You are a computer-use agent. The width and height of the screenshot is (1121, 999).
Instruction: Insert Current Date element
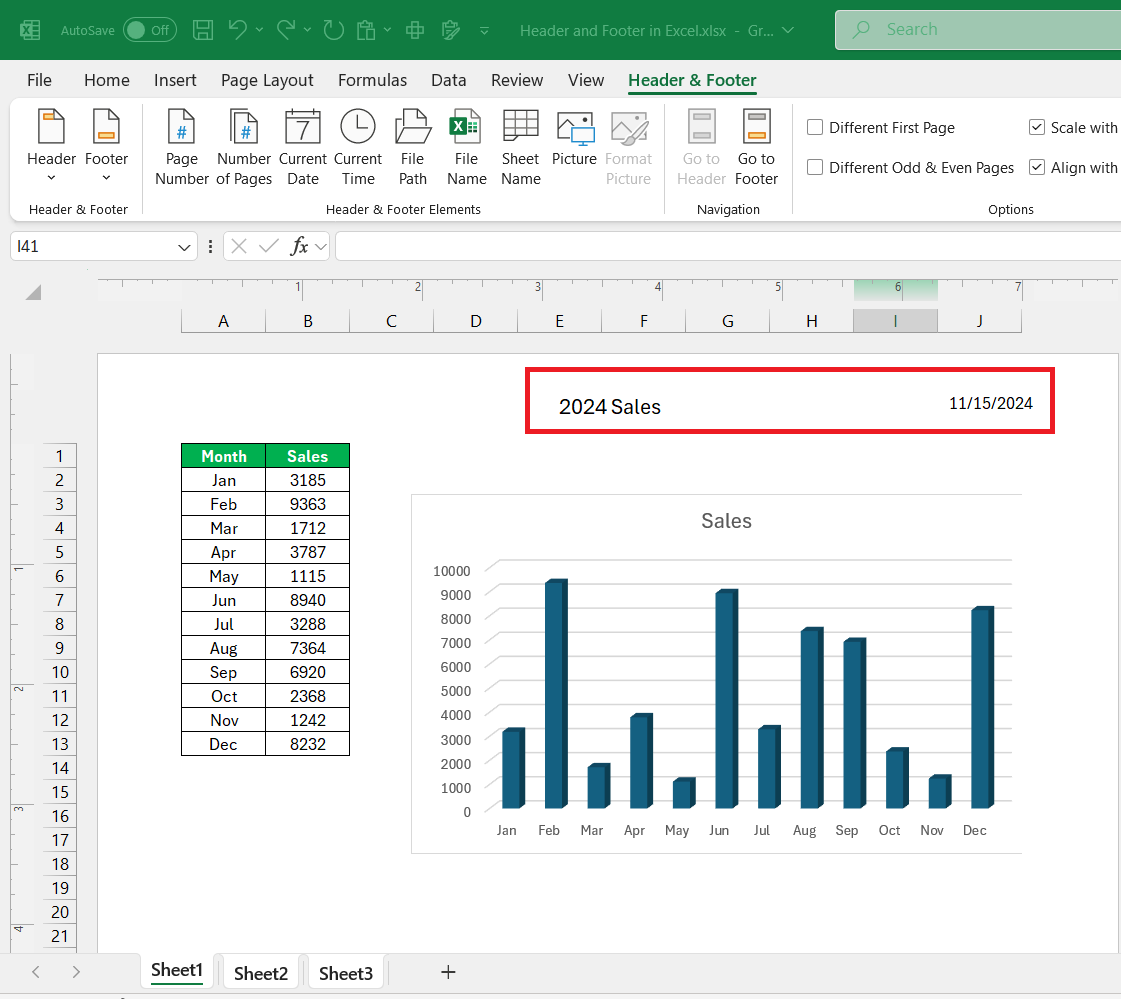[302, 147]
